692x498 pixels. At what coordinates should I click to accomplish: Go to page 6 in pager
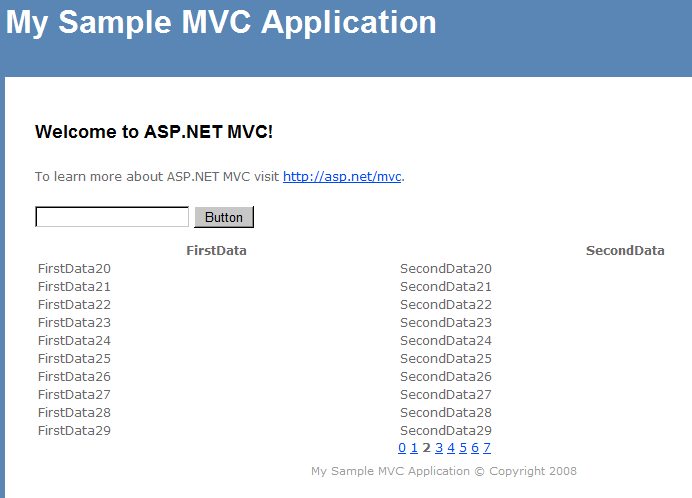tap(475, 448)
